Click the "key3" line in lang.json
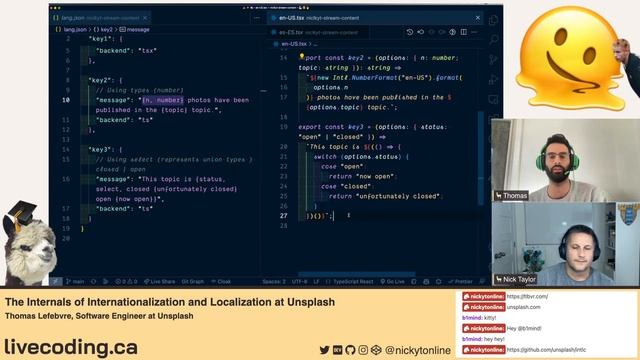640x360 pixels. 105,150
